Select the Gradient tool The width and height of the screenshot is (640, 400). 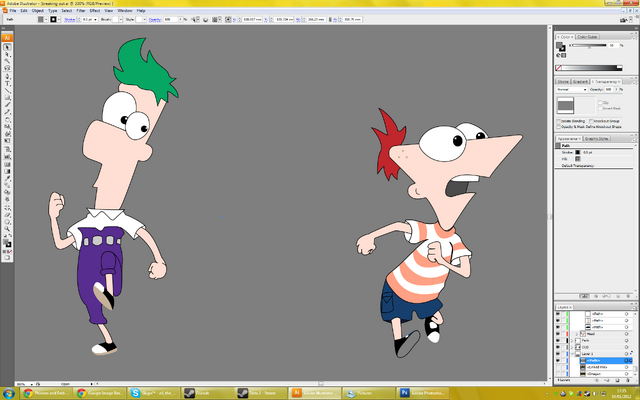[x=7, y=171]
